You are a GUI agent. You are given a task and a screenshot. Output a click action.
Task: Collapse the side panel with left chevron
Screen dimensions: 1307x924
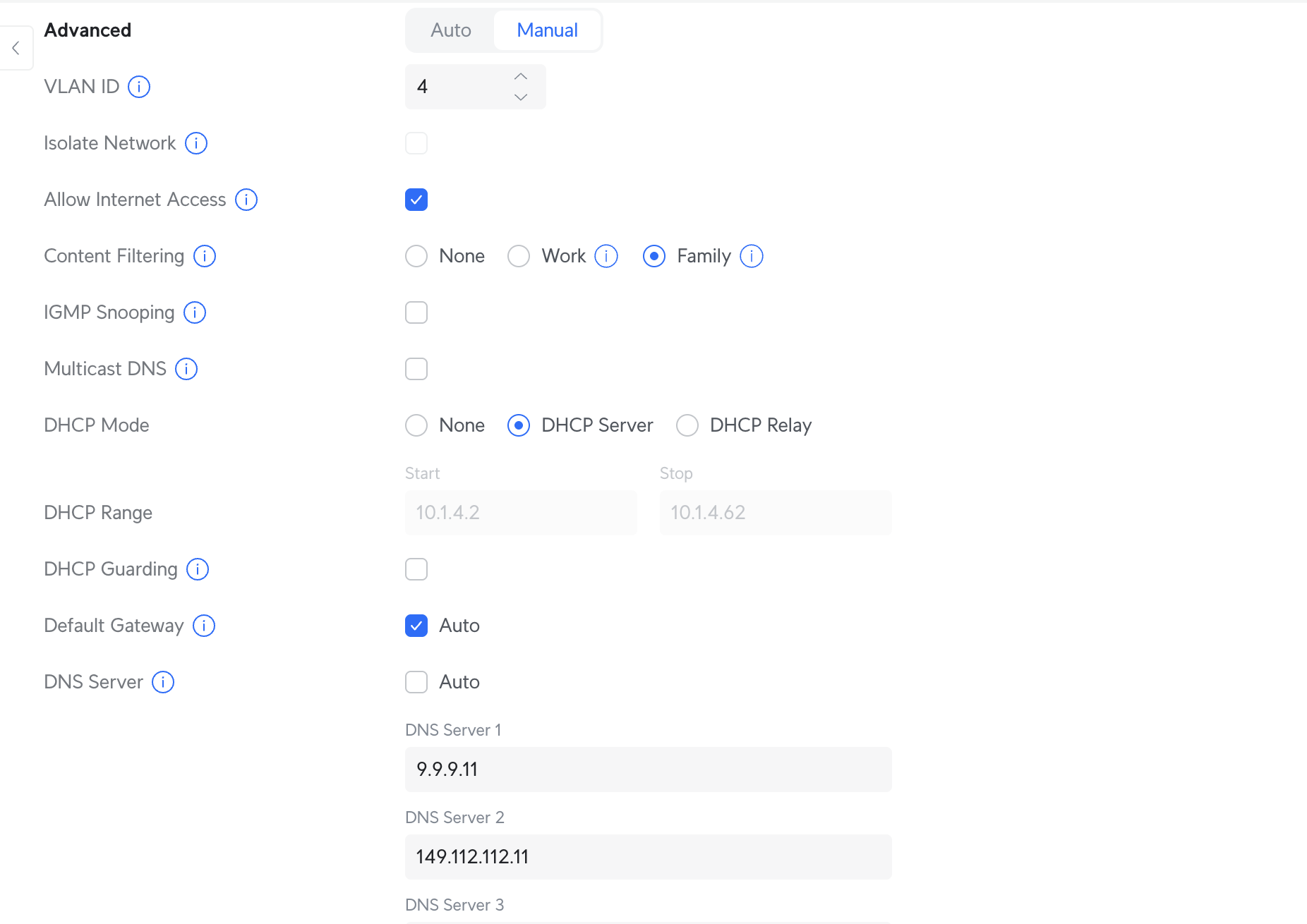point(16,48)
